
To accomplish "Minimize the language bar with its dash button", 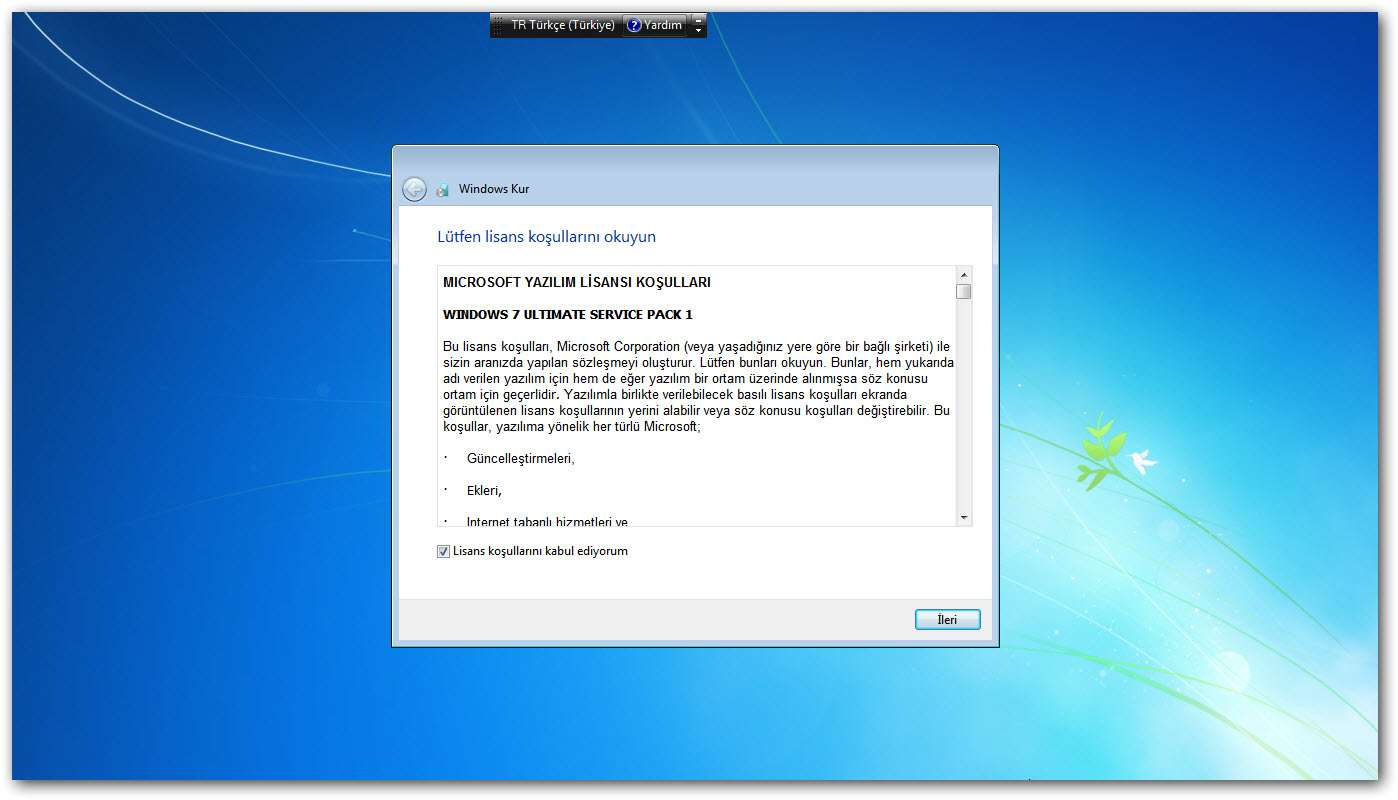I will pyautogui.click(x=699, y=19).
